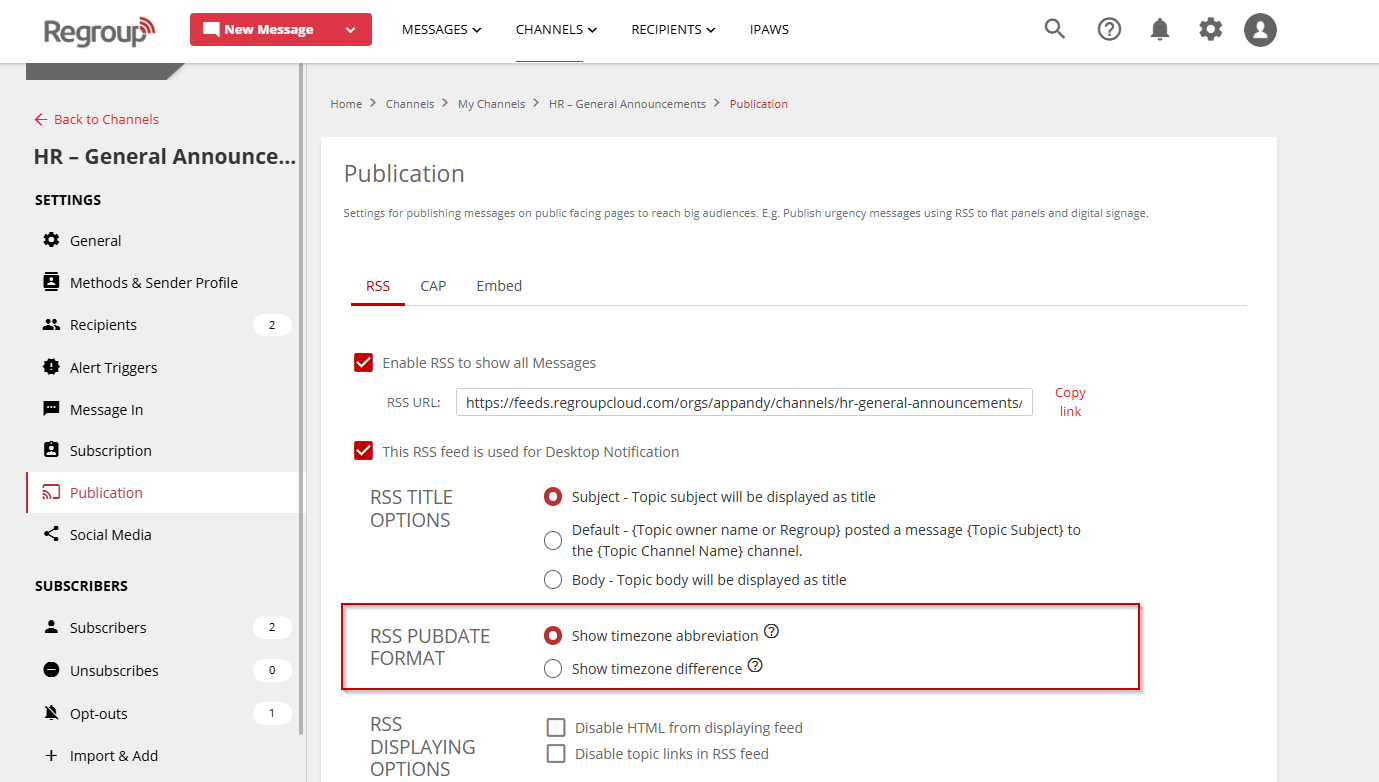
Task: Show help for timezone abbreviation option
Action: (x=771, y=632)
